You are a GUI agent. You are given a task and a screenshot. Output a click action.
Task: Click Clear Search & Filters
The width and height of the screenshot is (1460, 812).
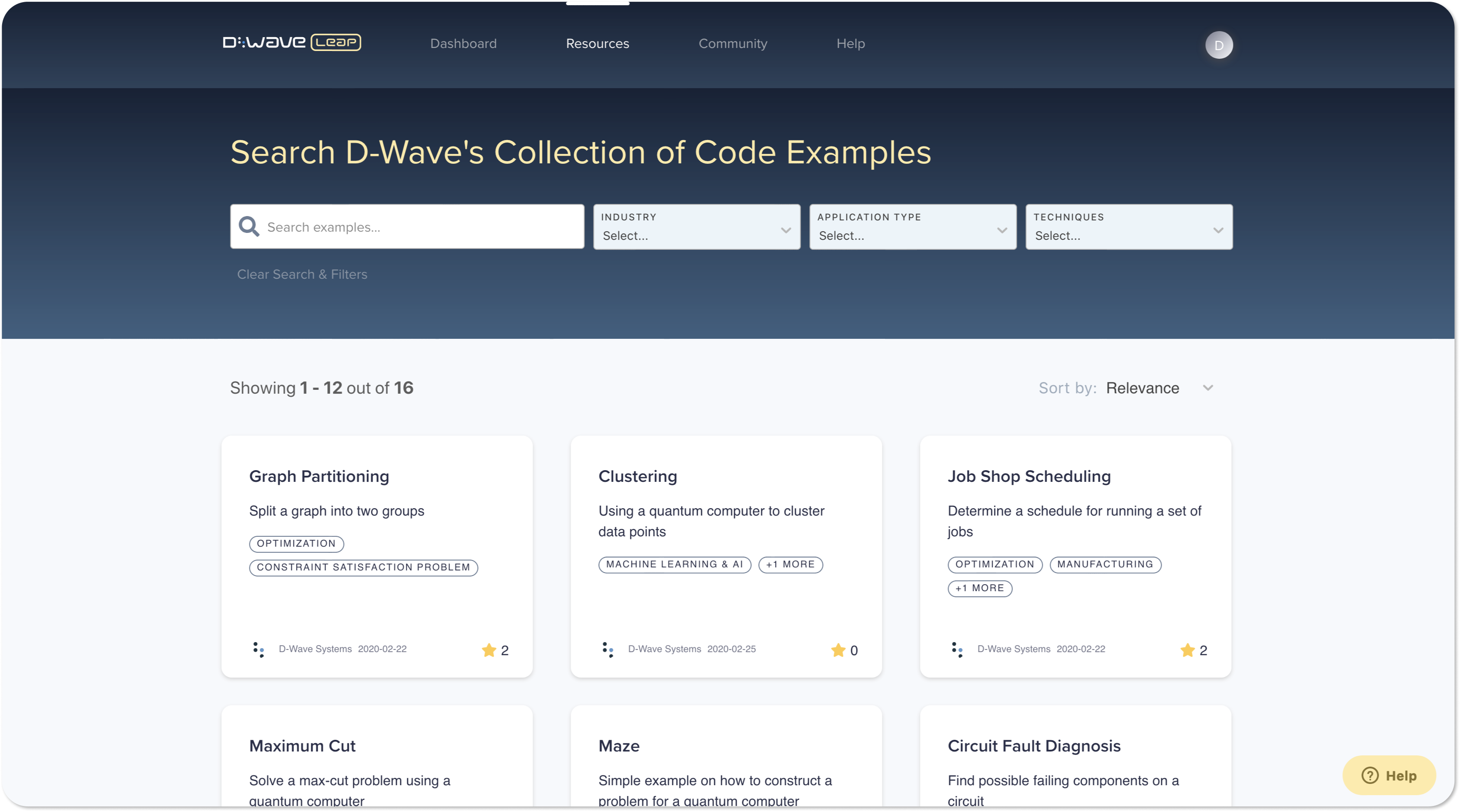(302, 274)
